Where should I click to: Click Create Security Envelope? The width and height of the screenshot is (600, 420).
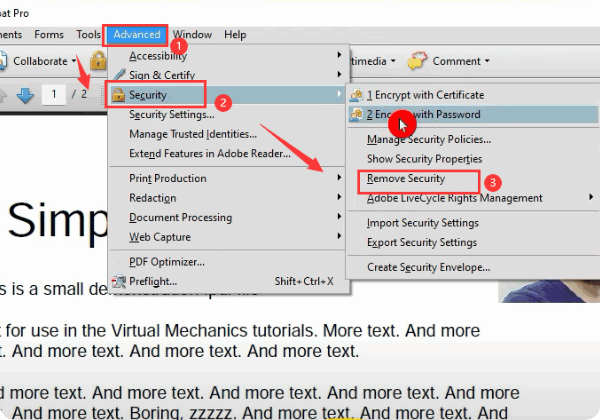click(x=428, y=267)
